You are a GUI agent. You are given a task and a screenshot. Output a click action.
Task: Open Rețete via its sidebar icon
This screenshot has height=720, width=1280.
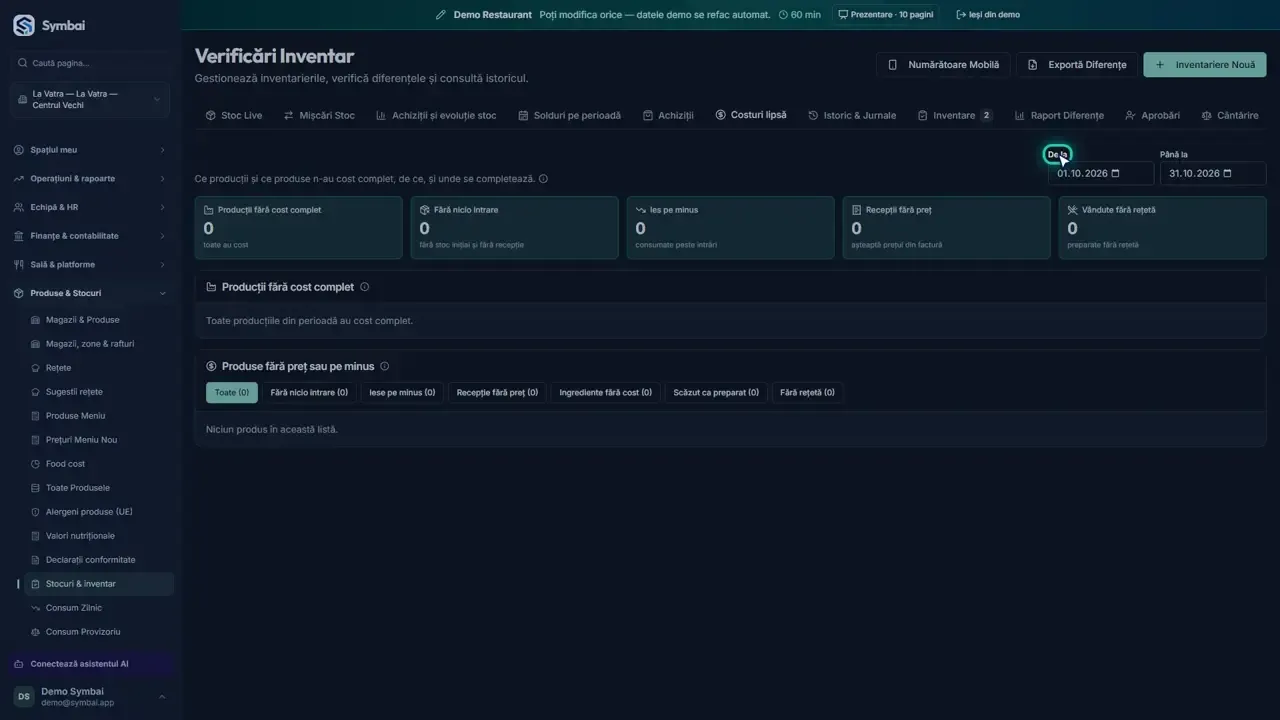(x=36, y=368)
